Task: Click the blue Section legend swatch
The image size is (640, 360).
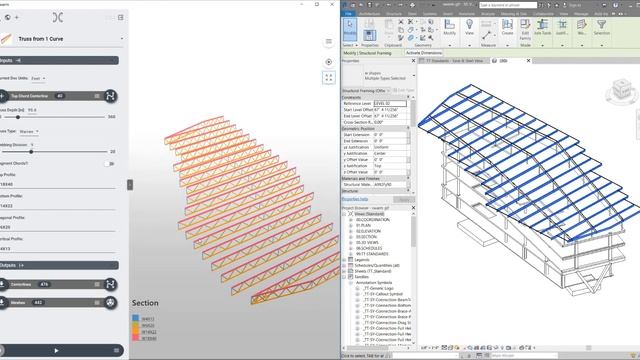Action: tap(136, 318)
